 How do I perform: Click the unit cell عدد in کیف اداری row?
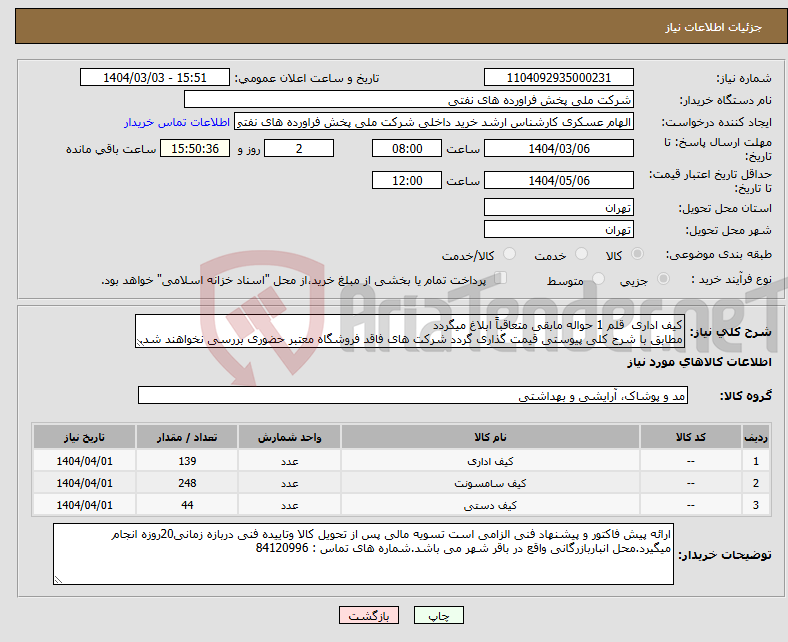coord(289,461)
